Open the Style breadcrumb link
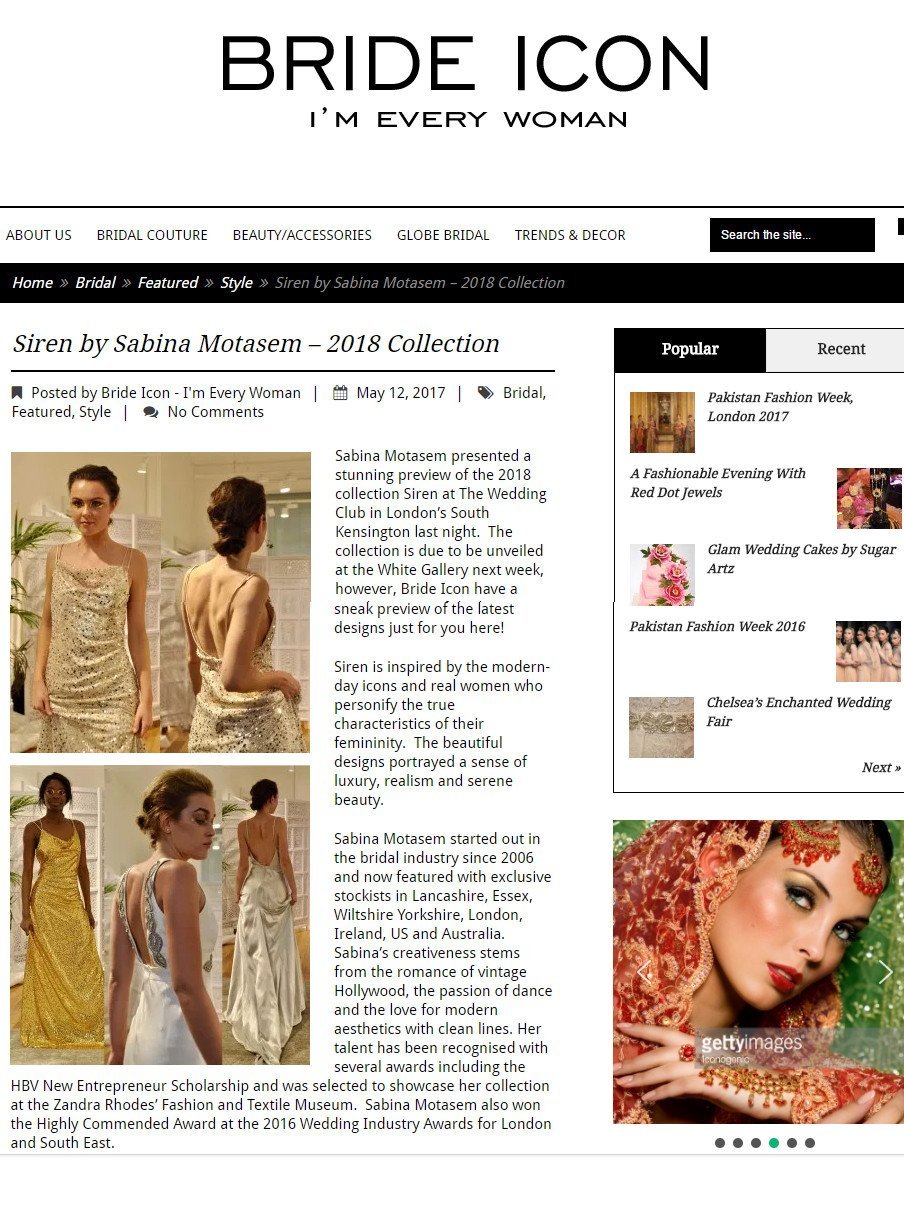This screenshot has height=1228, width=904. 236,283
